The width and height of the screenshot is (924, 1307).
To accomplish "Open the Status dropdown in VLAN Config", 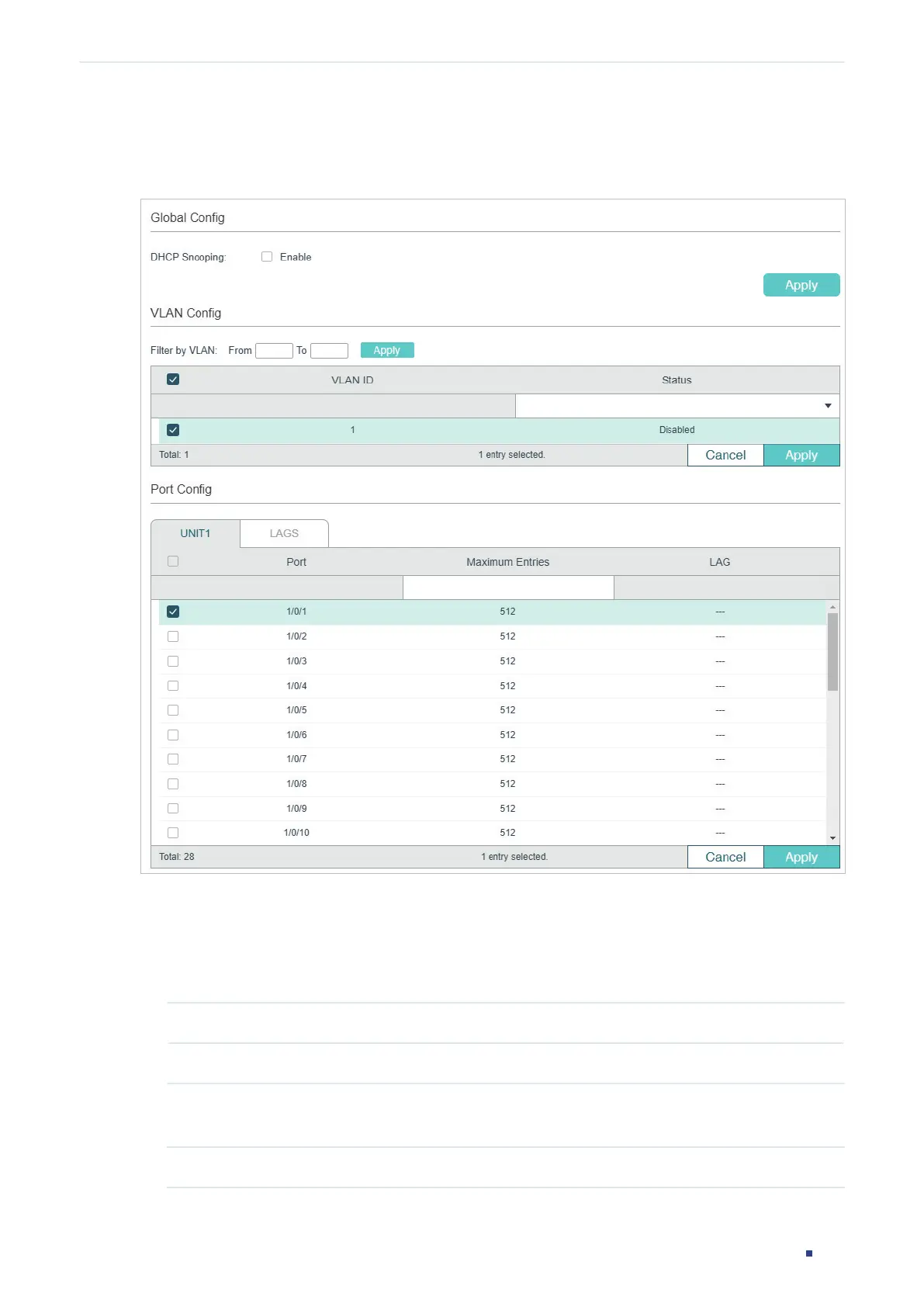I will 677,406.
